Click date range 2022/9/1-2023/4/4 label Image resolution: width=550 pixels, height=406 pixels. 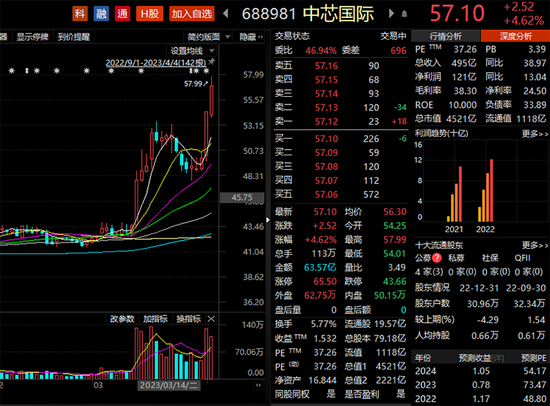tap(156, 62)
